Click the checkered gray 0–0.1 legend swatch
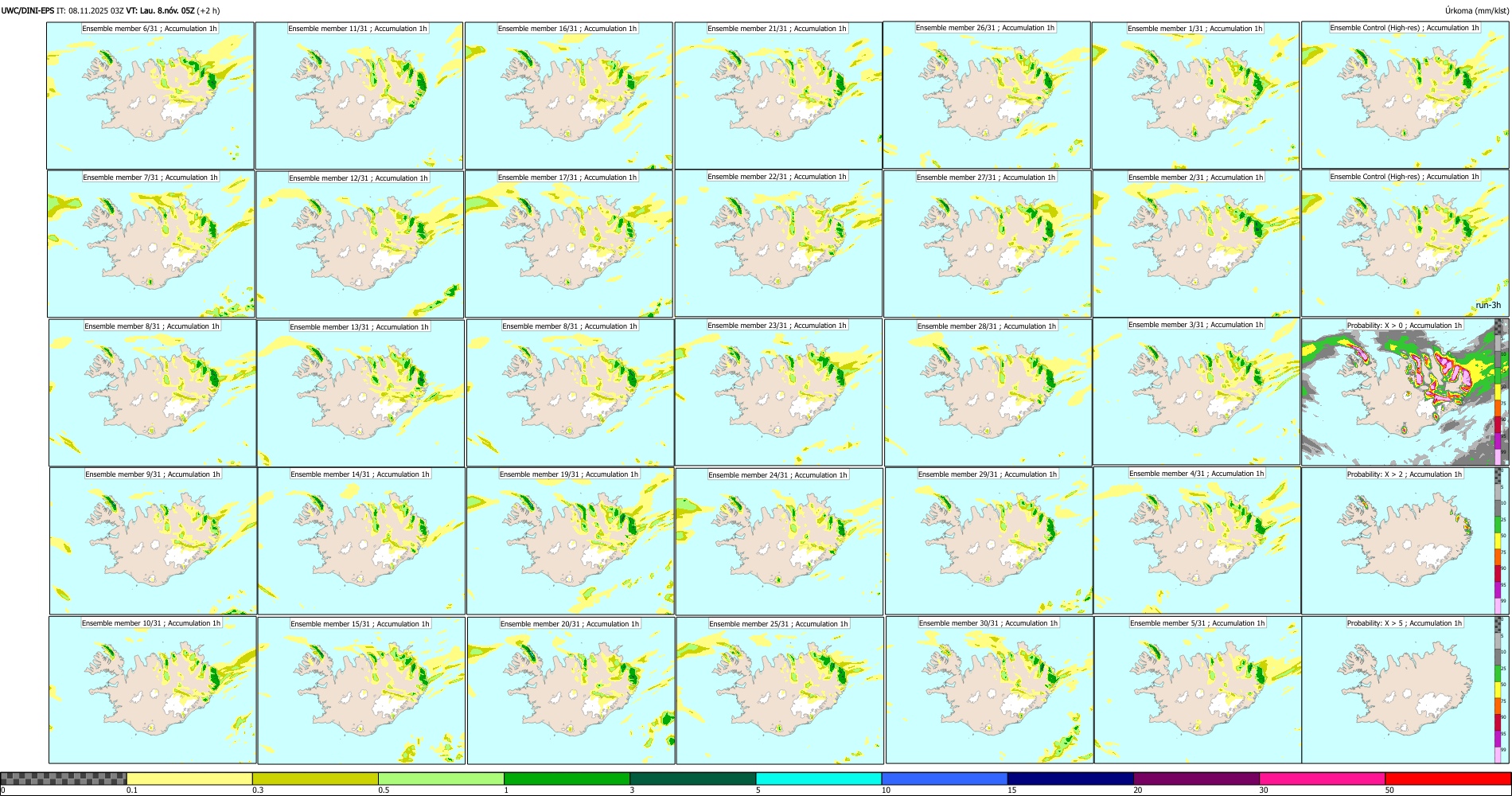The image size is (1512, 796). [x=64, y=778]
